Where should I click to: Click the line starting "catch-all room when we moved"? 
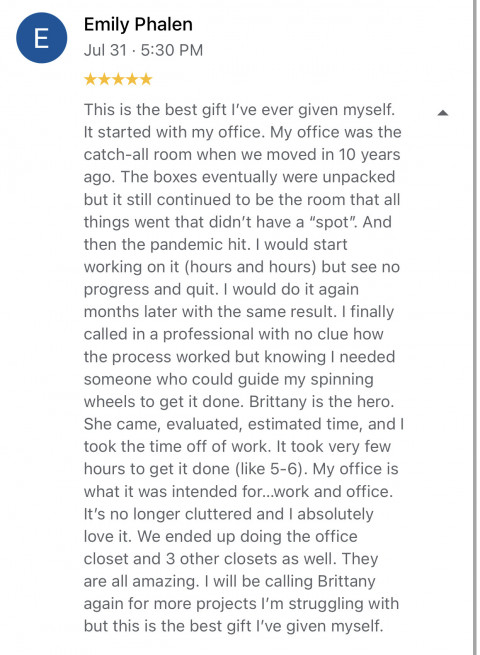(x=242, y=155)
